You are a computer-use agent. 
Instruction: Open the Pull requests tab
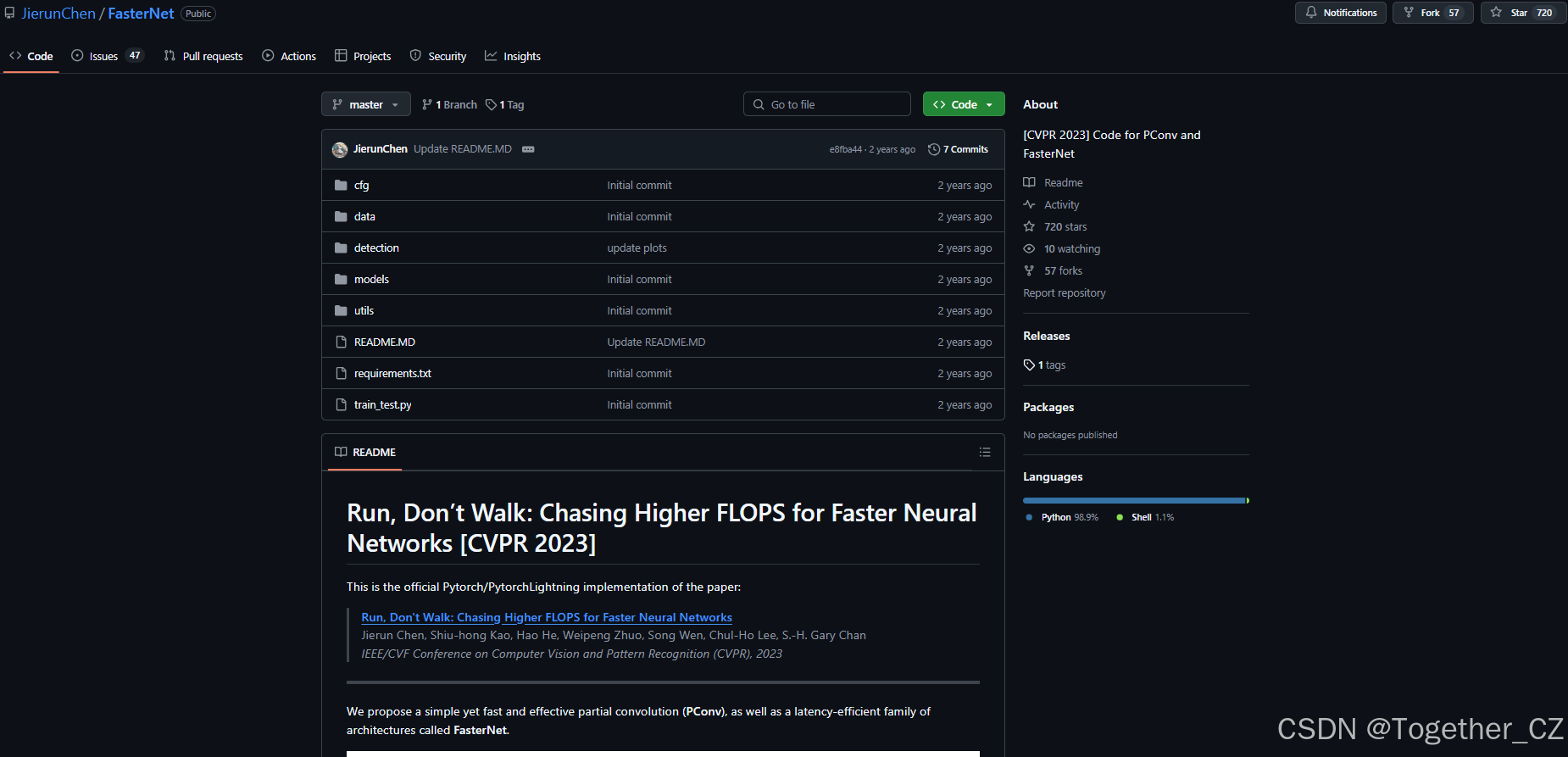tap(203, 56)
